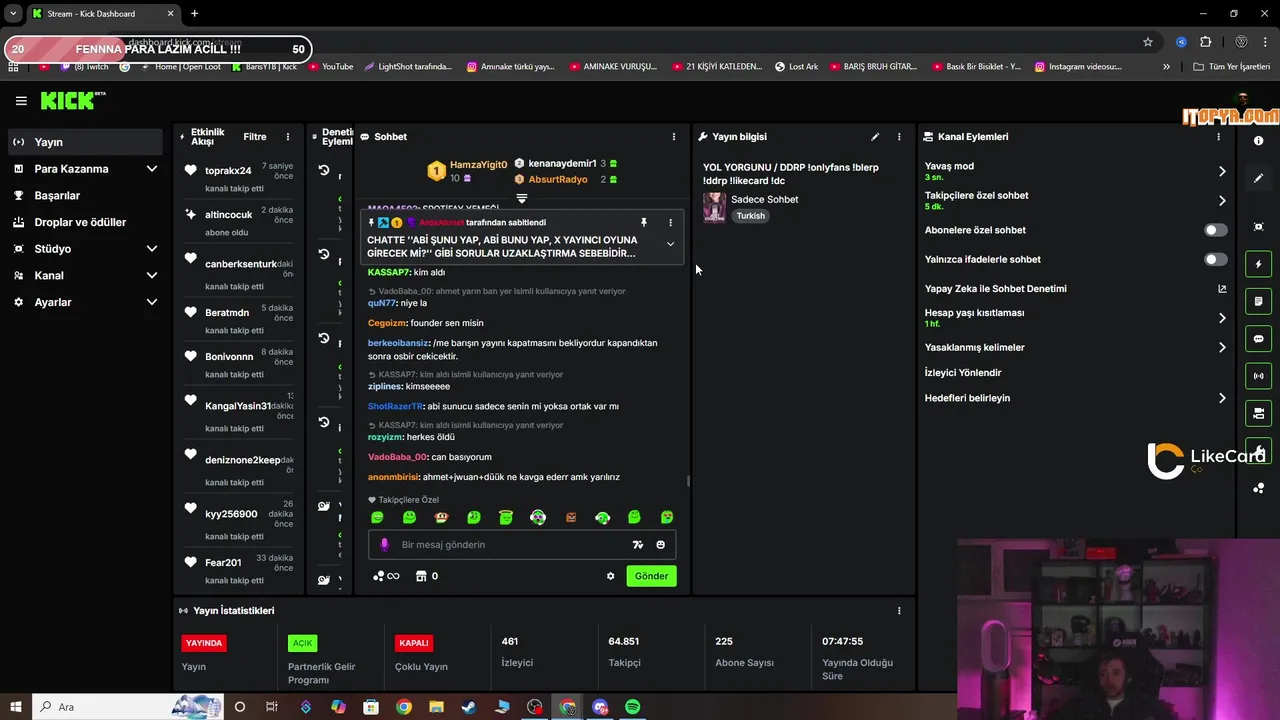
Task: Click the Filtre button in Etkinlik Akışı
Action: coord(255,137)
